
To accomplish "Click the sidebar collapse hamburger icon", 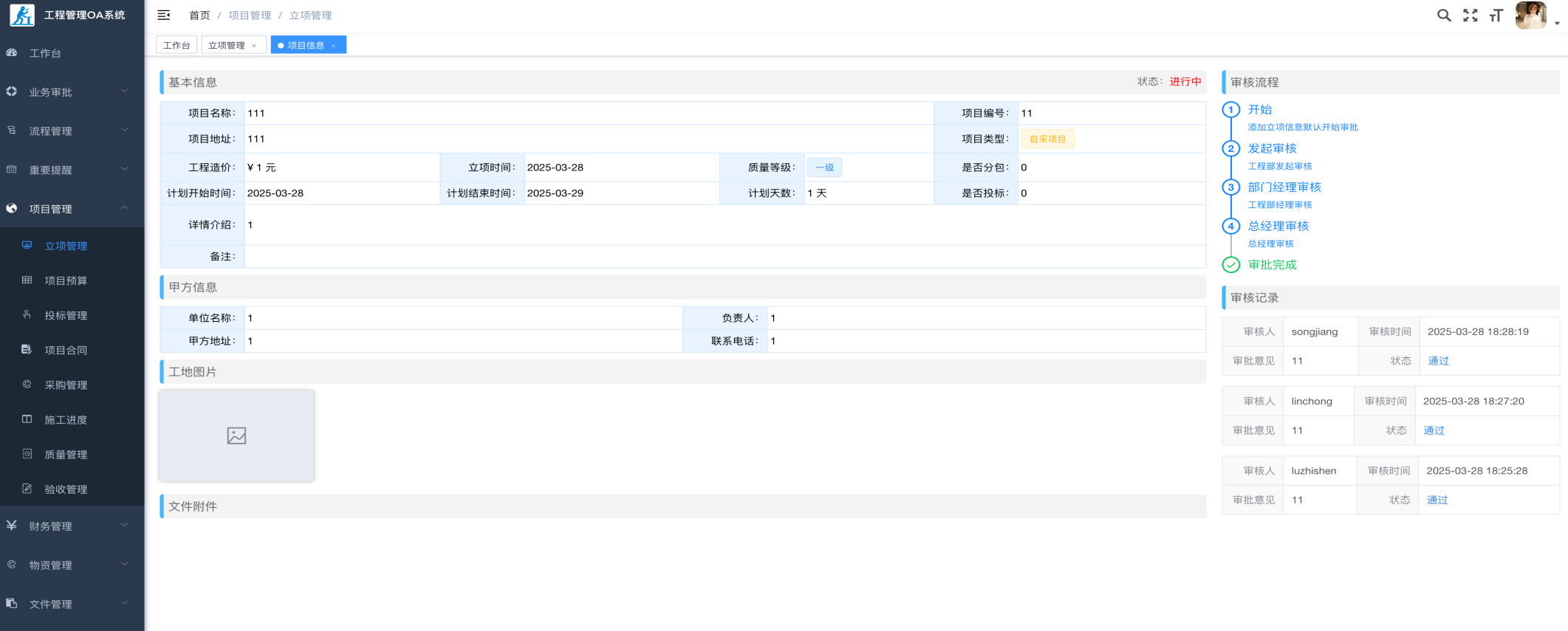I will pos(164,15).
